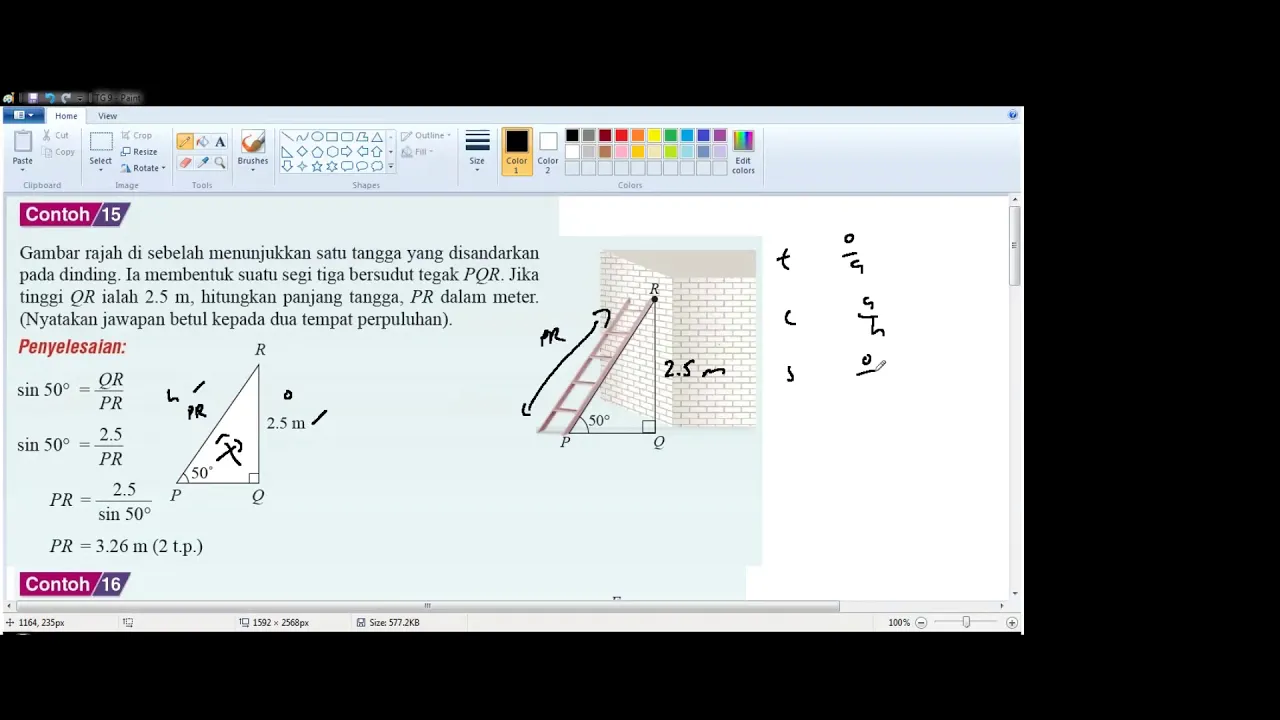Pick the orange color swatch

click(x=638, y=136)
